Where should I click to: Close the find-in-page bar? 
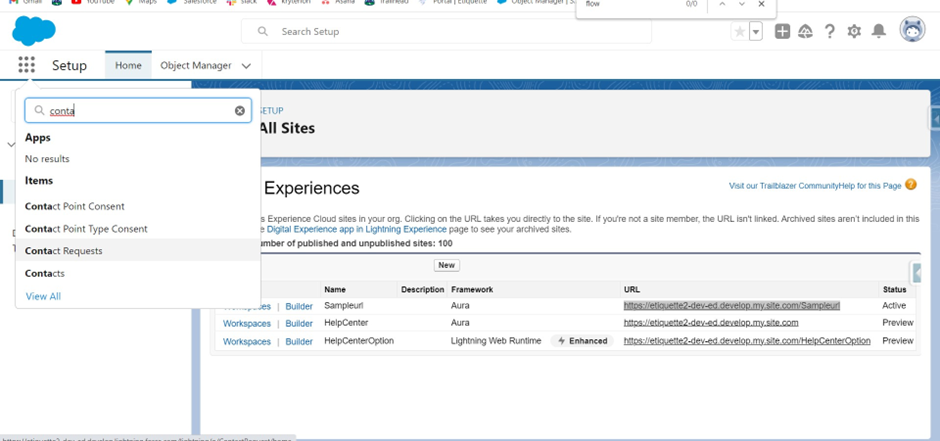tap(761, 4)
